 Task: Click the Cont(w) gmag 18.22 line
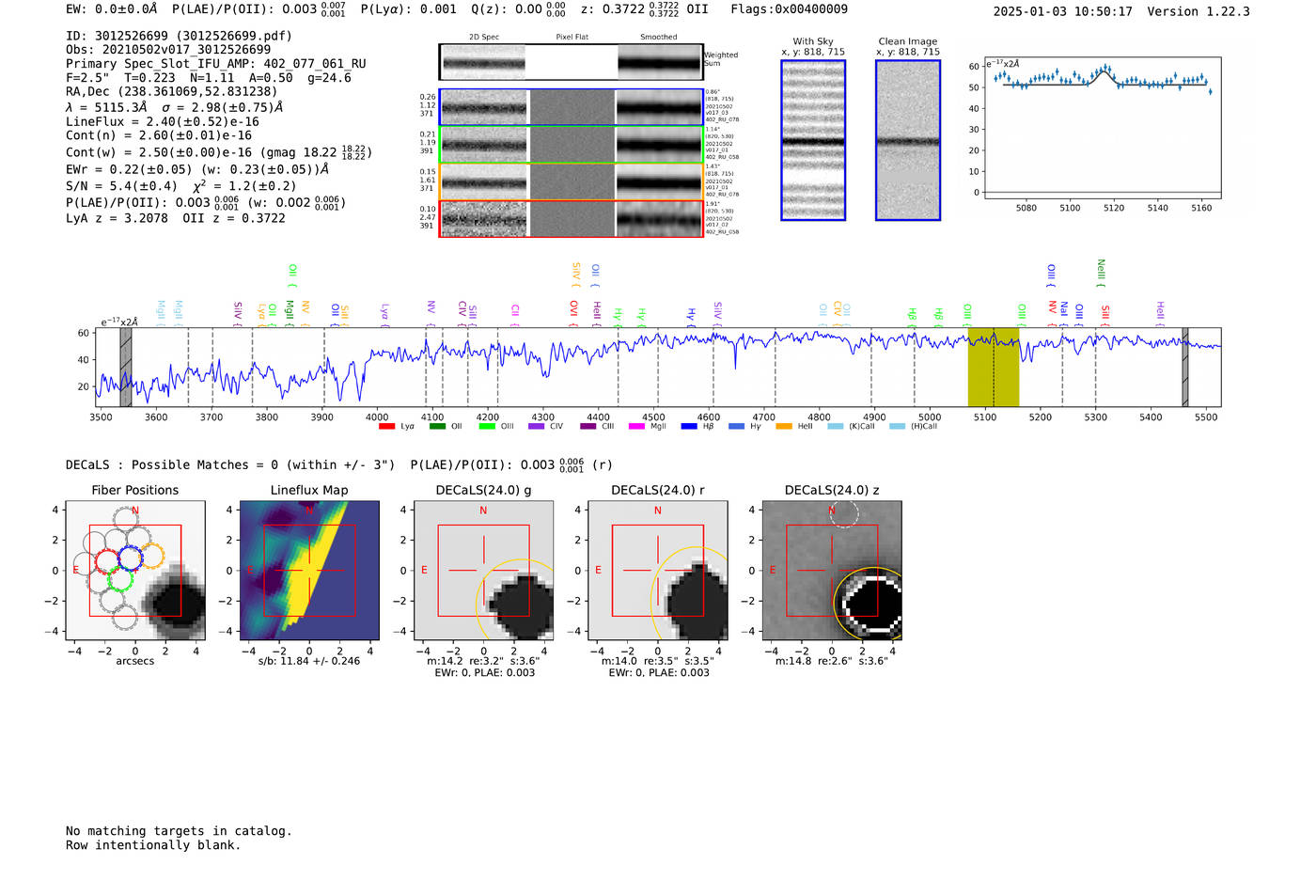219,151
